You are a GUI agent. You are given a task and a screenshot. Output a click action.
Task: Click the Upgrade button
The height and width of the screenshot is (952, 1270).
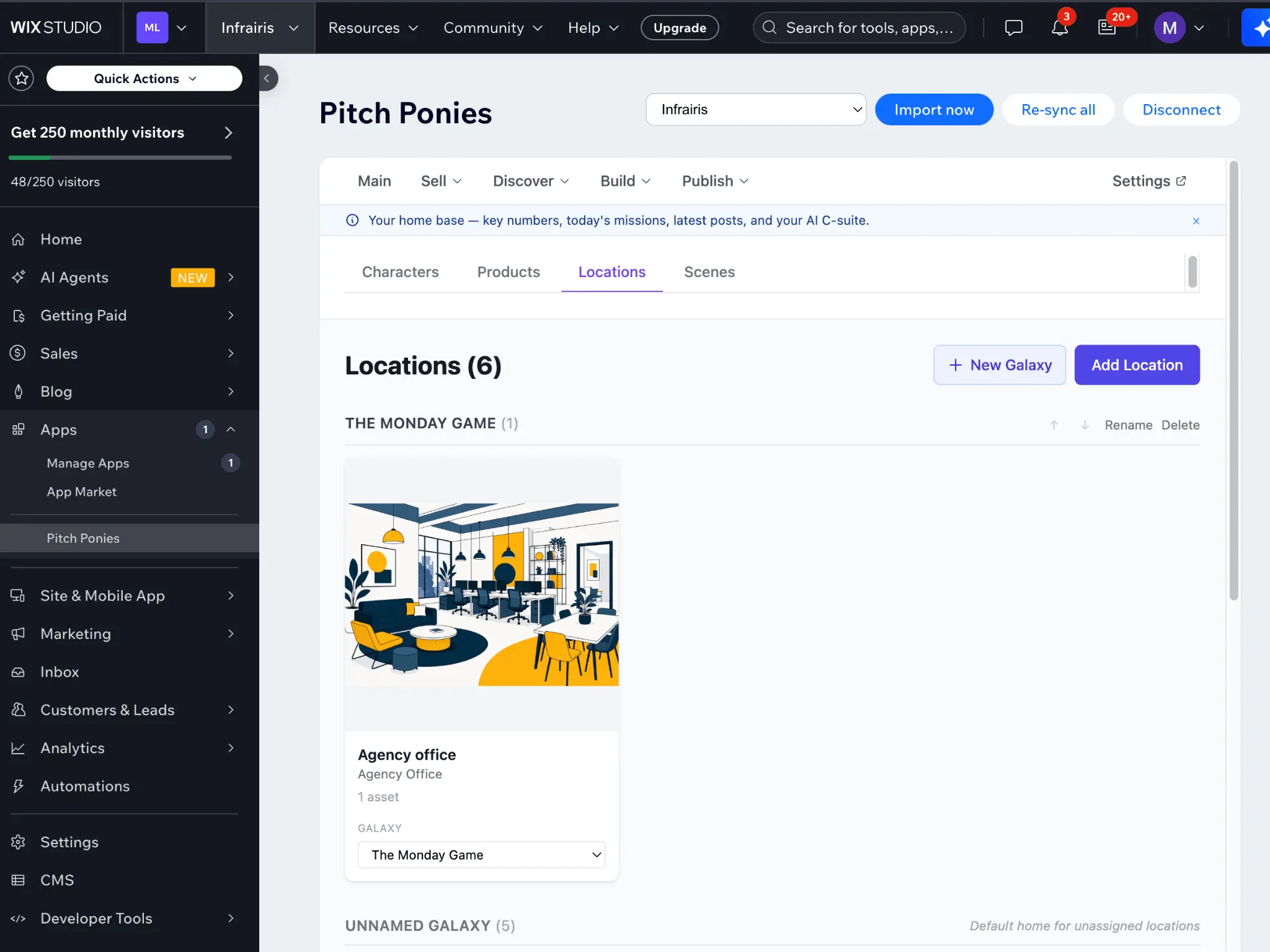680,27
